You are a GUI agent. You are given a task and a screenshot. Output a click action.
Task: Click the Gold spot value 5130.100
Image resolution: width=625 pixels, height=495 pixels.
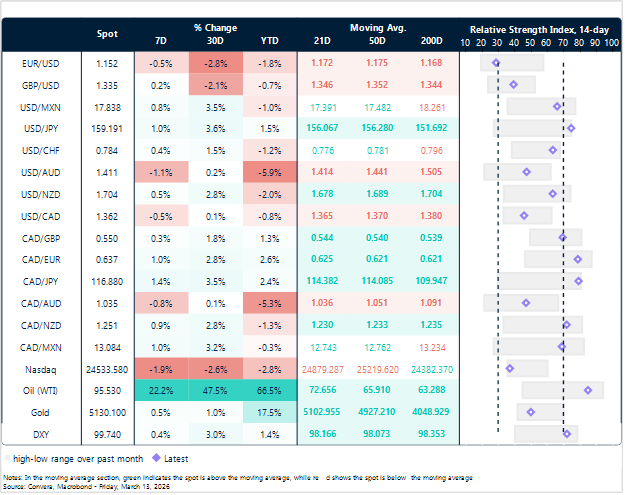(x=107, y=411)
